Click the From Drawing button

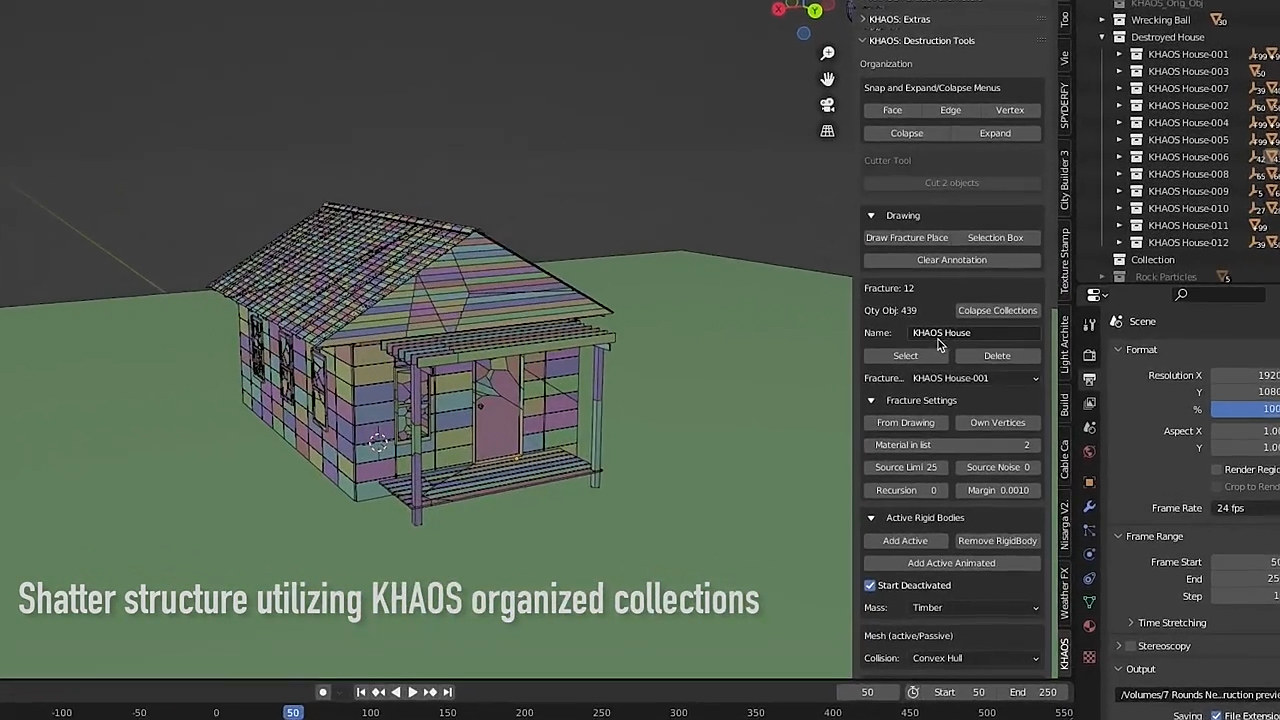coord(906,423)
